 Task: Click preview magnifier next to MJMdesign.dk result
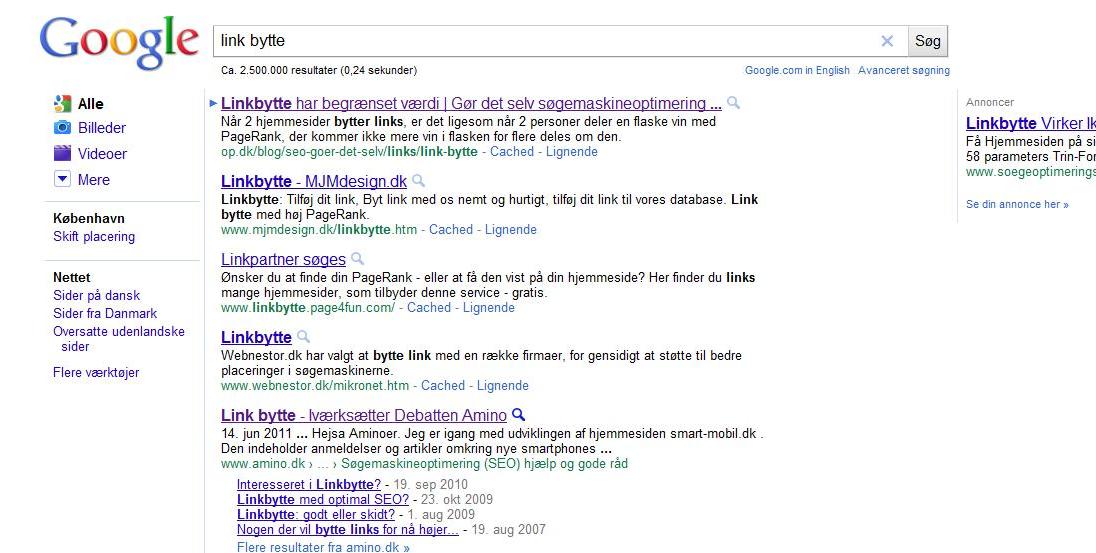point(419,181)
